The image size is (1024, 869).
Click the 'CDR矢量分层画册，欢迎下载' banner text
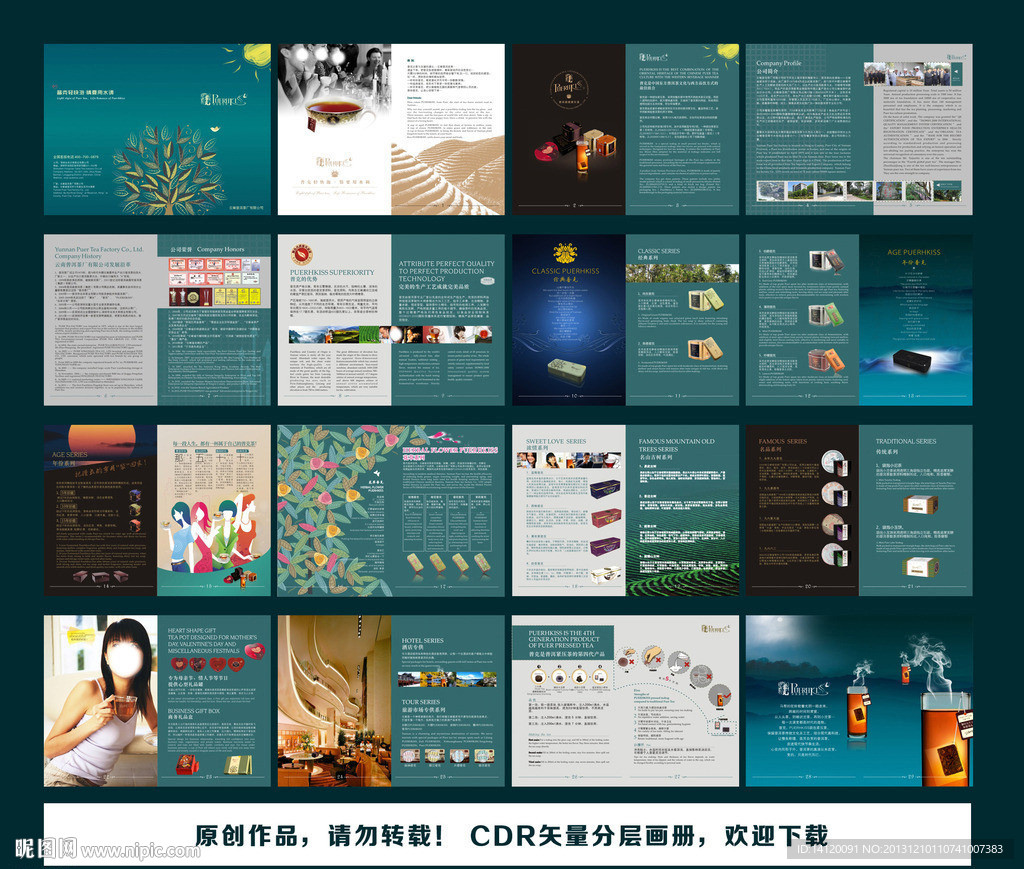(x=648, y=836)
